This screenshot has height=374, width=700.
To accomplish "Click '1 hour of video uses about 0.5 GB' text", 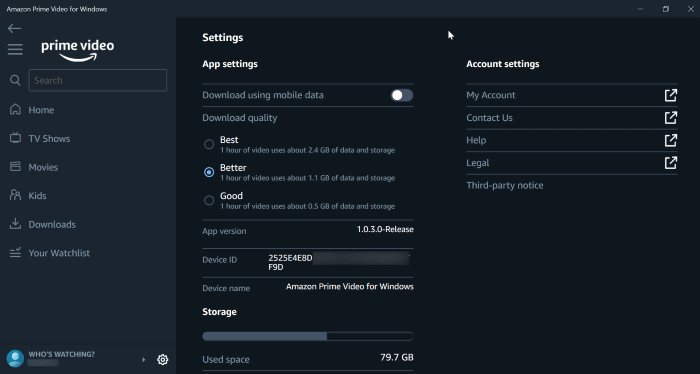I will click(x=308, y=206).
